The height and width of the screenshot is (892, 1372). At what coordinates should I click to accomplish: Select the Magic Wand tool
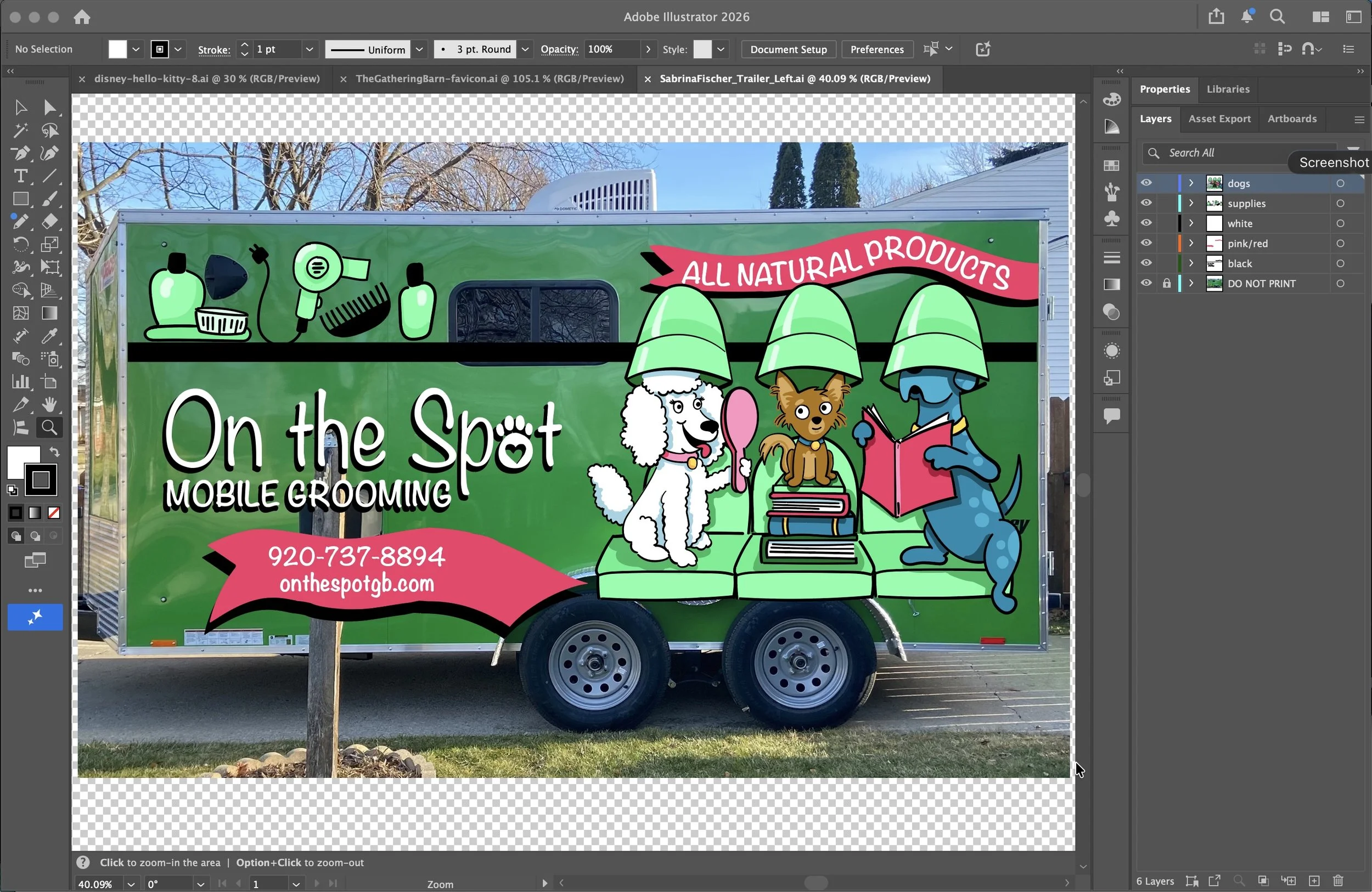pos(21,131)
